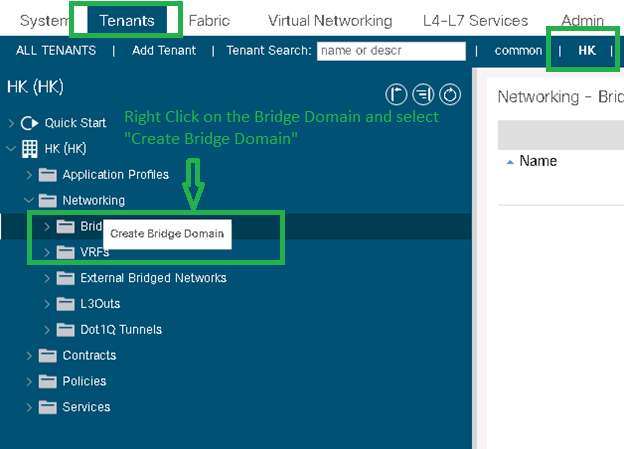
Task: Select Policies in the tree
Action: 84,381
